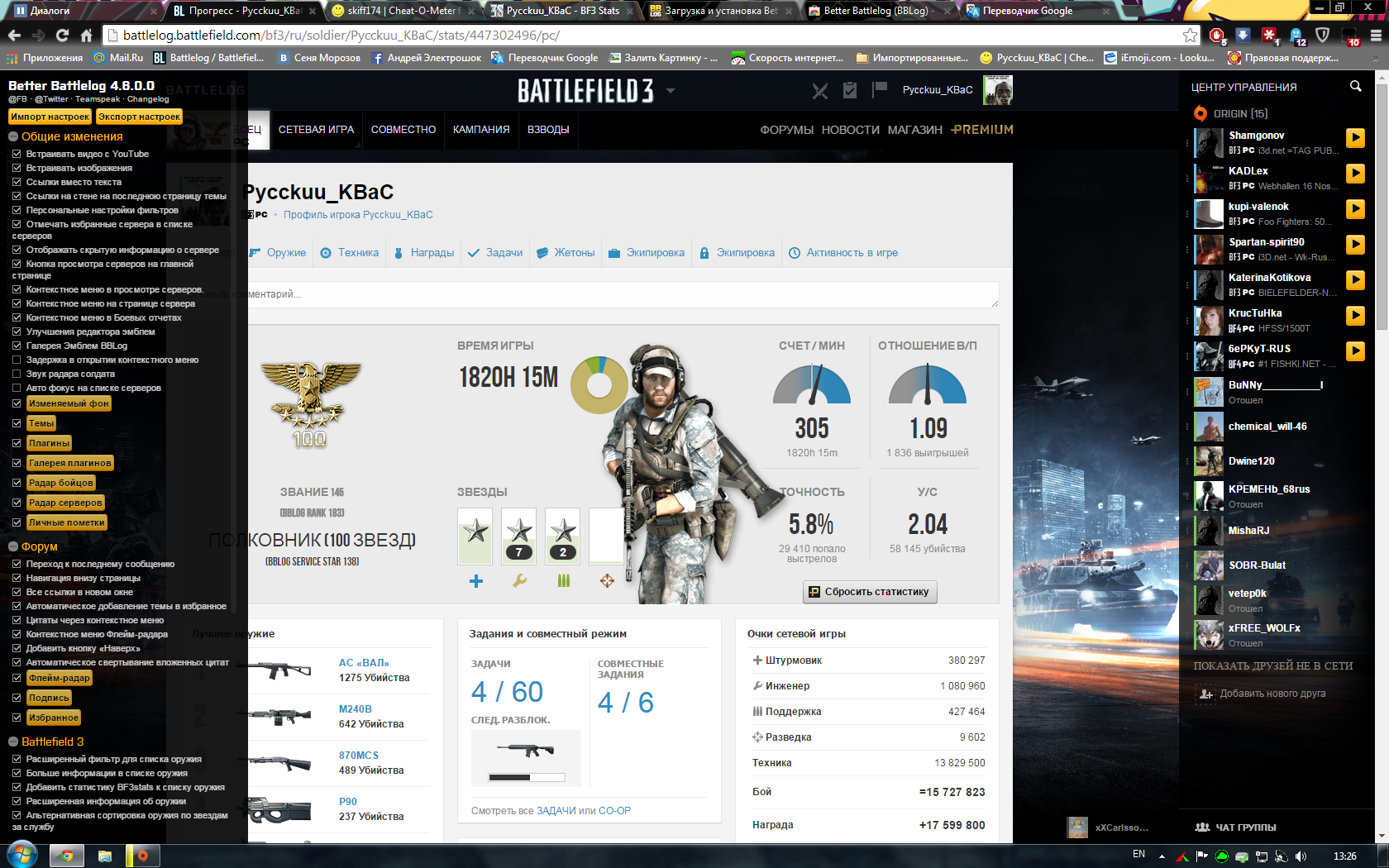Open Pycckuu_KBaC profile avatar in header
Viewport: 1389px width, 868px height.
pyautogui.click(x=998, y=90)
